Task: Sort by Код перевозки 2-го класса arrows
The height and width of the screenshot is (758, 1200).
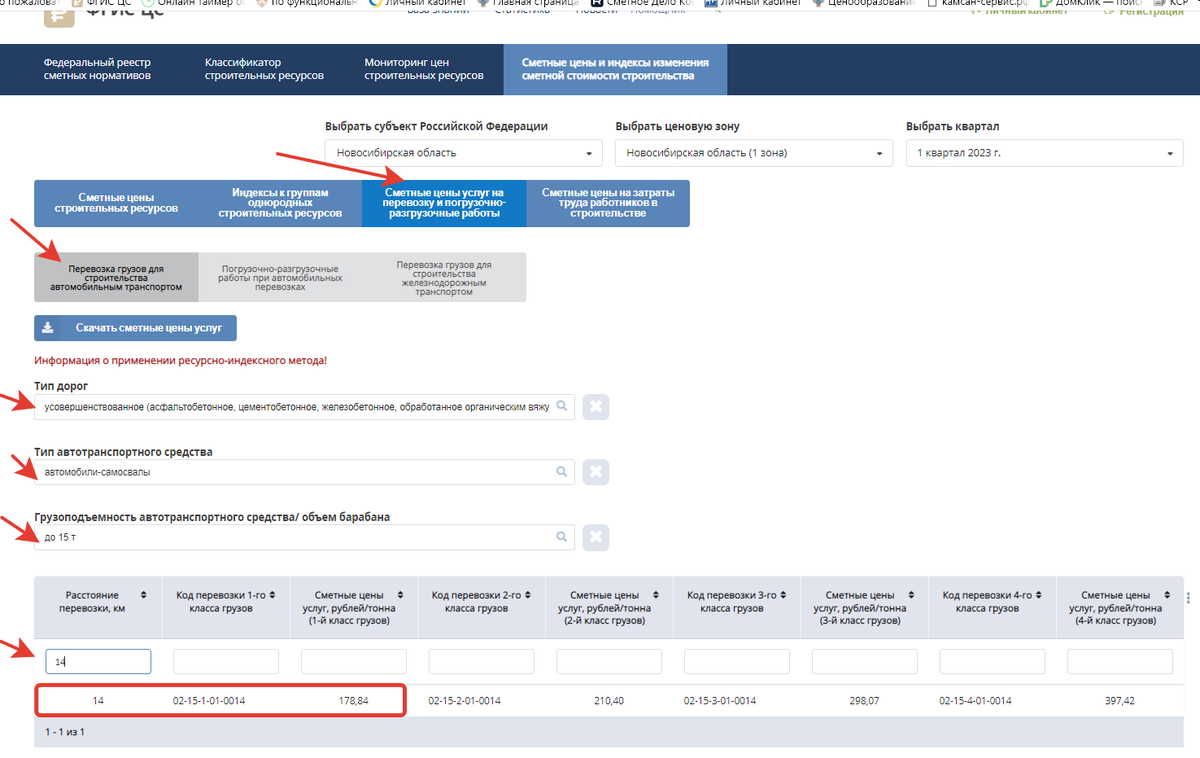Action: tap(527, 594)
